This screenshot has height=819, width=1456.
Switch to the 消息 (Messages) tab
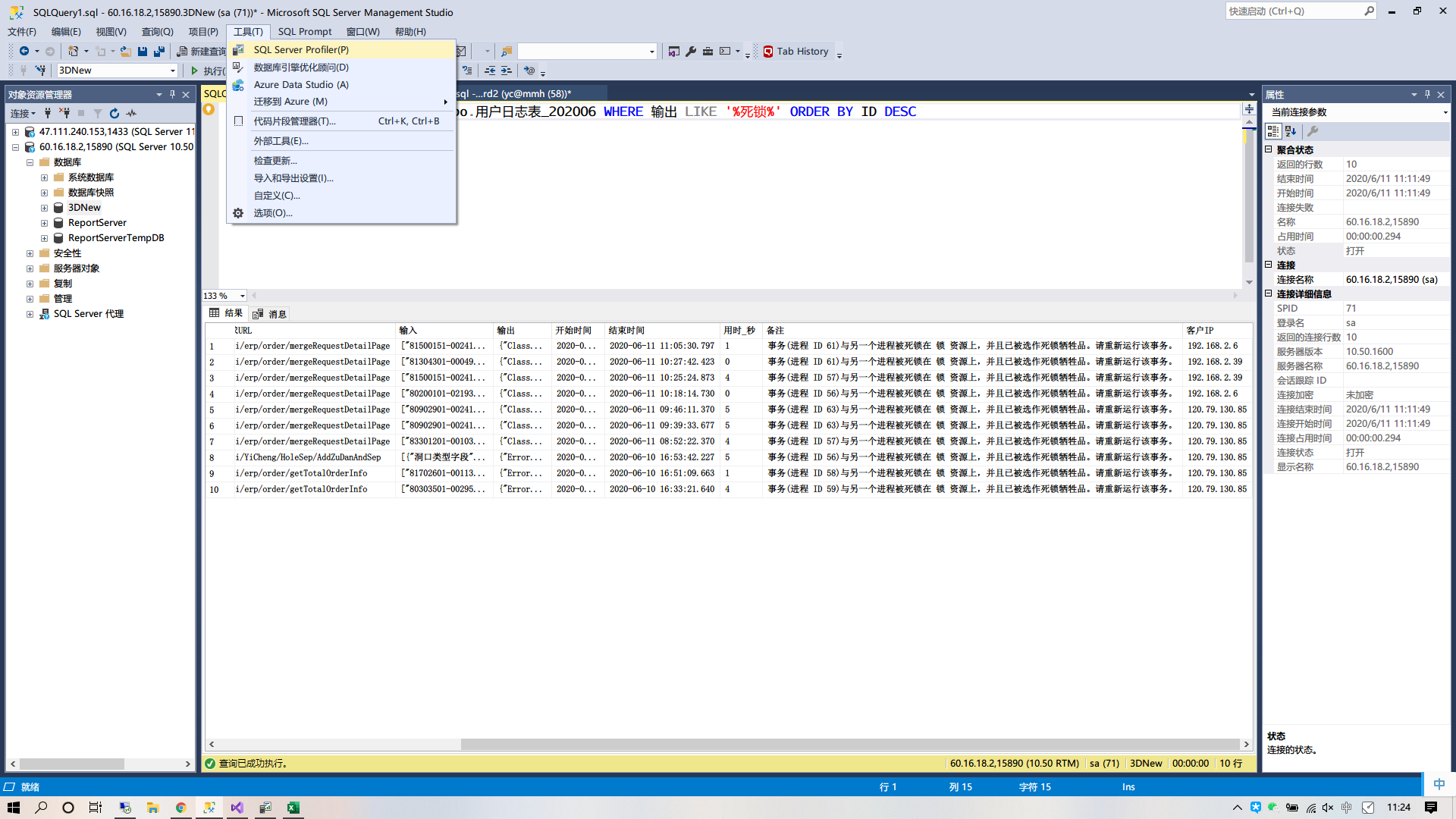click(269, 313)
